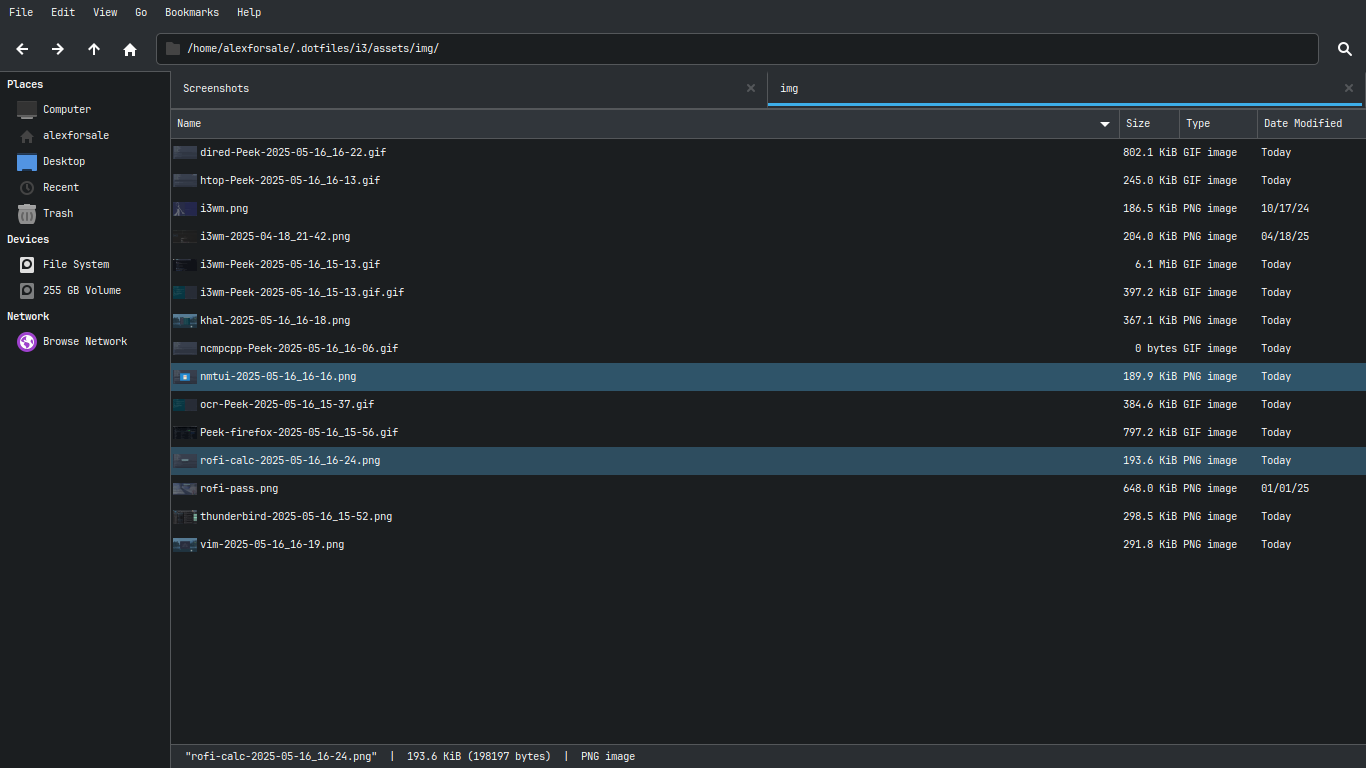Click thumbnail of khal-2025-05-16_16-18.png

click(x=185, y=320)
